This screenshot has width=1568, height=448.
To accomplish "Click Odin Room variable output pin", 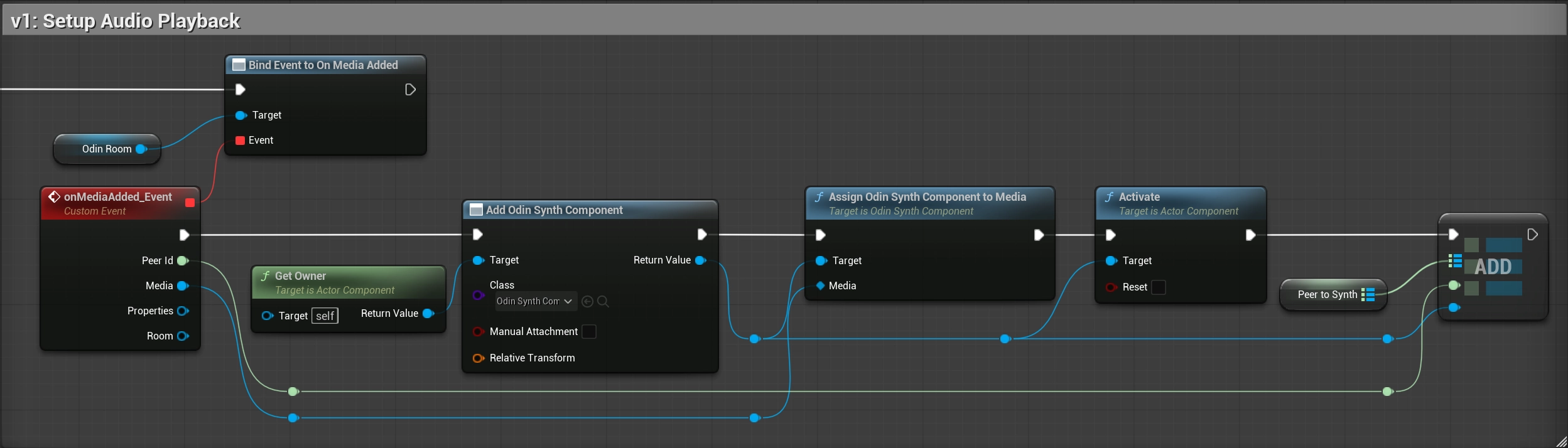I will click(x=141, y=149).
